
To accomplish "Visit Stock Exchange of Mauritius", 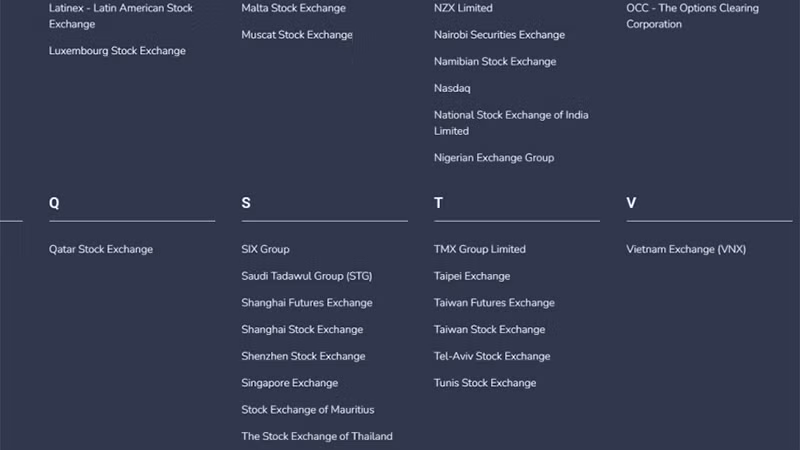I will 307,410.
